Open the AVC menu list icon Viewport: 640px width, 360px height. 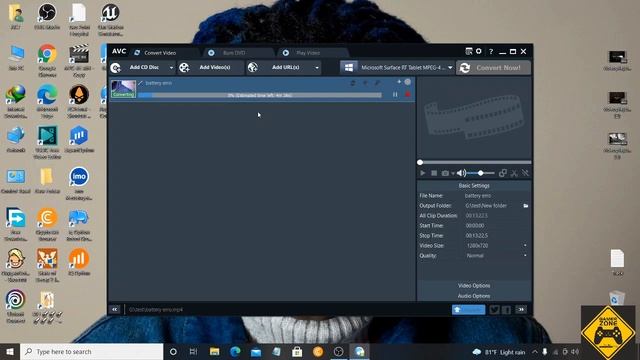(x=469, y=51)
